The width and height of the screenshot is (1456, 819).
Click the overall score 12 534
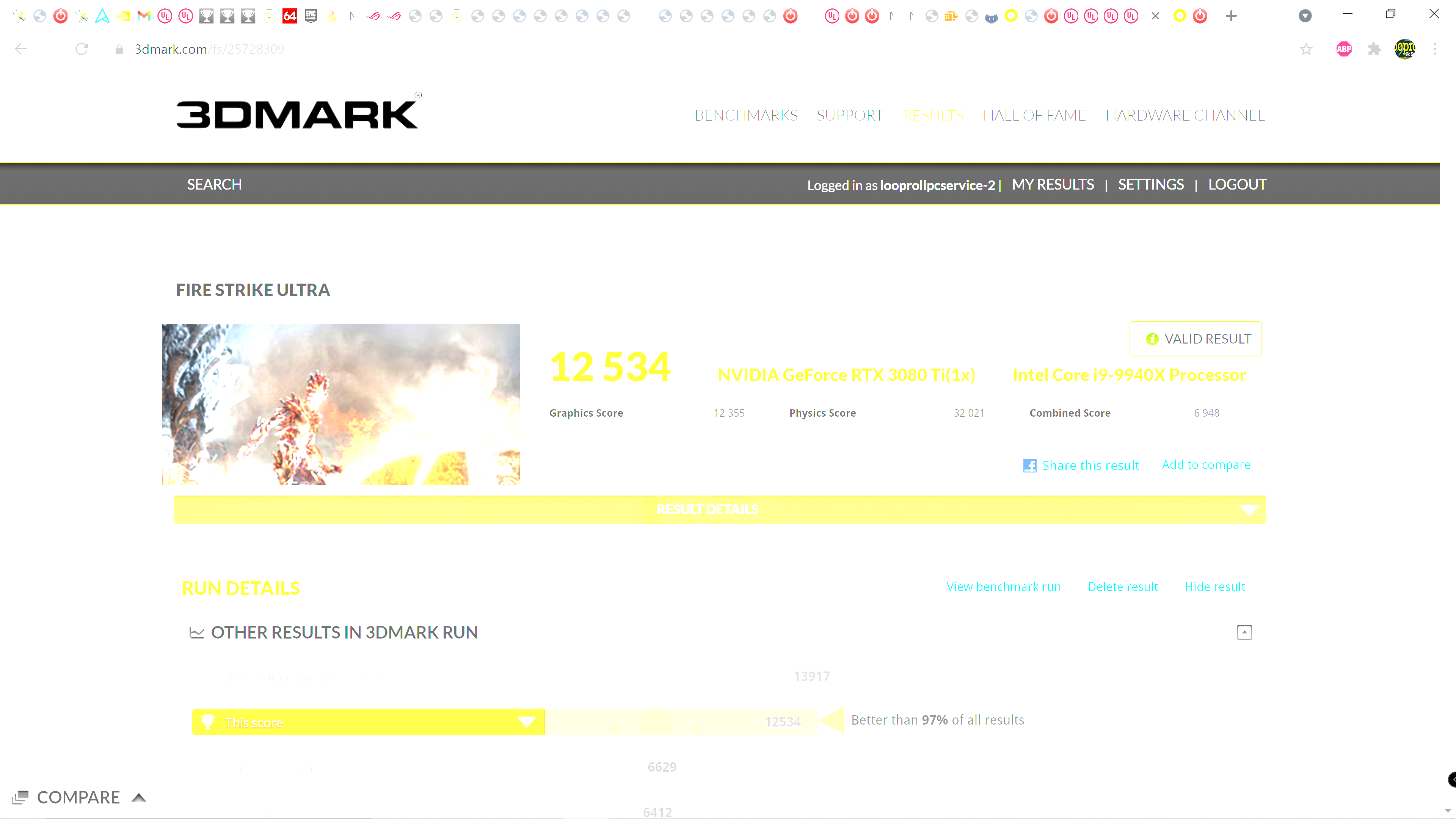click(610, 367)
